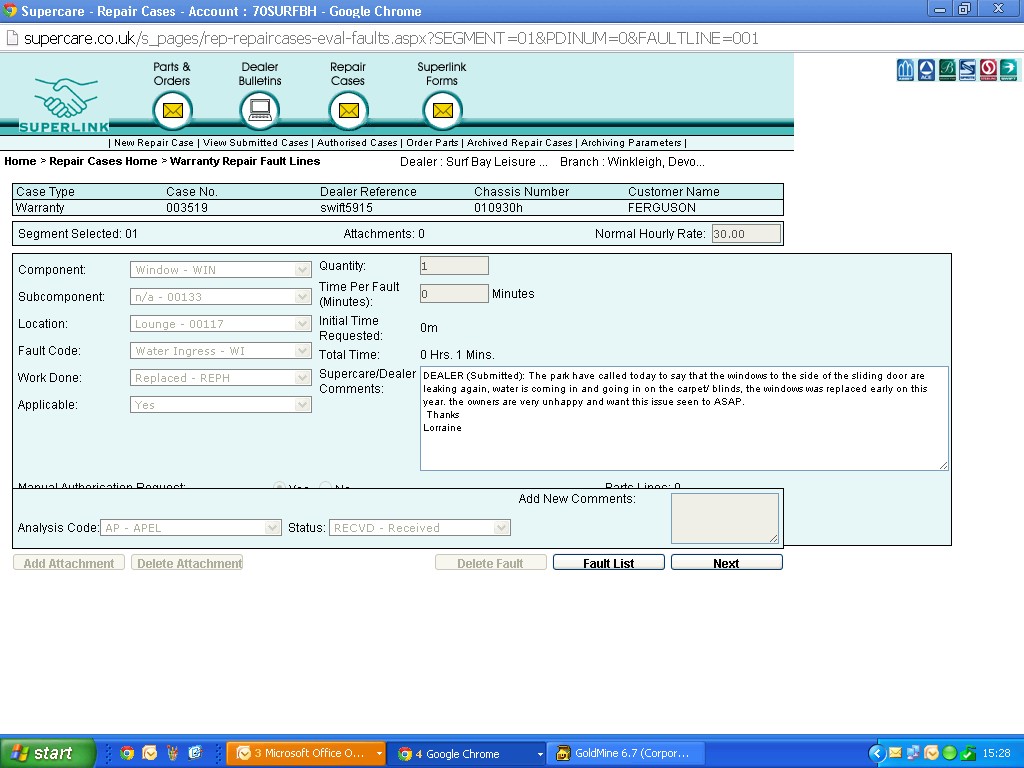Select the Ace brand logo icon
Image resolution: width=1024 pixels, height=768 pixels.
[x=926, y=70]
